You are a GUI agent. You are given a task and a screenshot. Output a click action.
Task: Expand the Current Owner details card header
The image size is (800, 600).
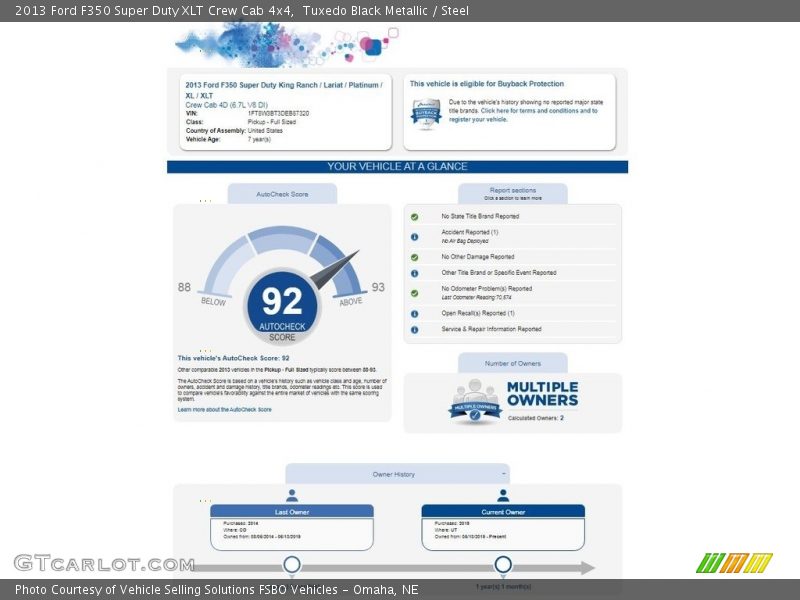[503, 511]
